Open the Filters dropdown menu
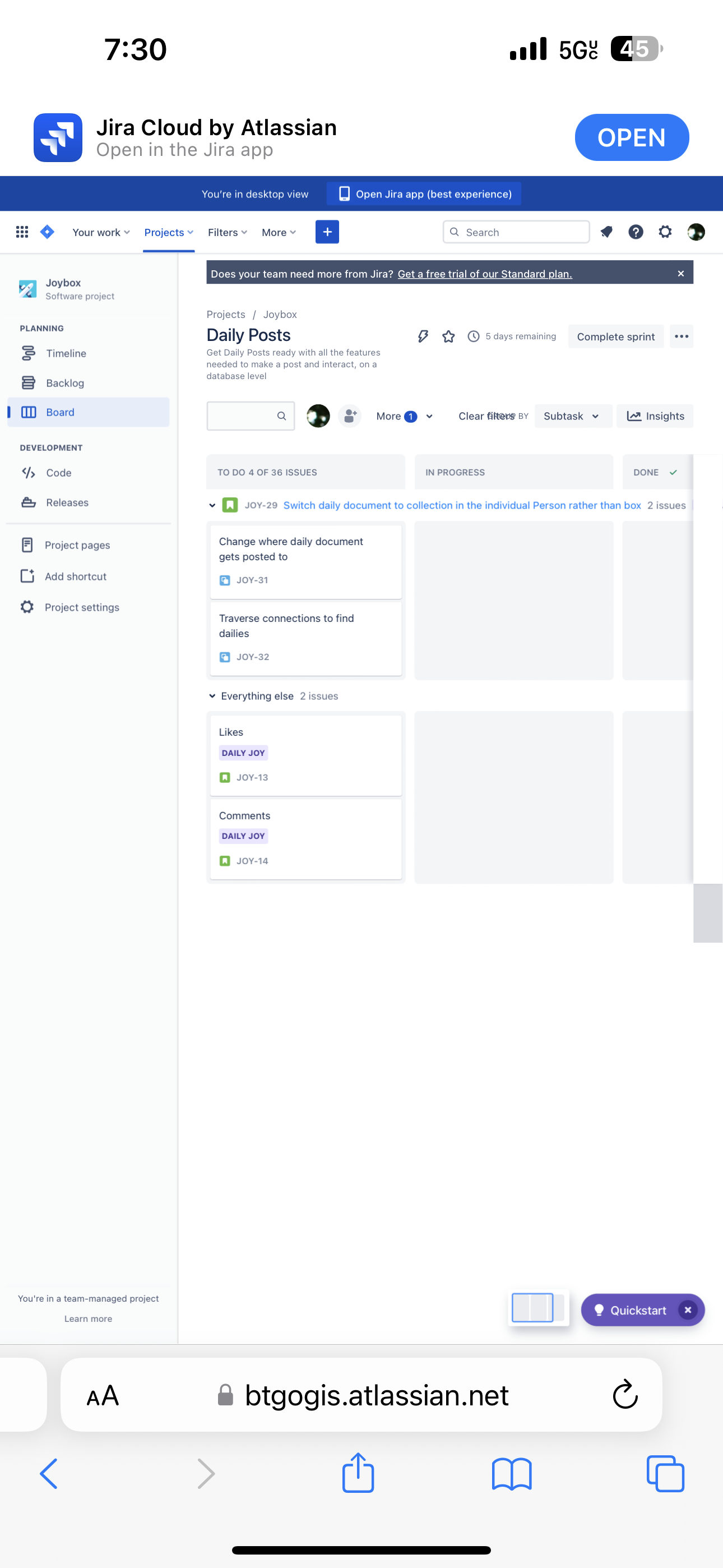Viewport: 723px width, 1568px height. click(228, 232)
